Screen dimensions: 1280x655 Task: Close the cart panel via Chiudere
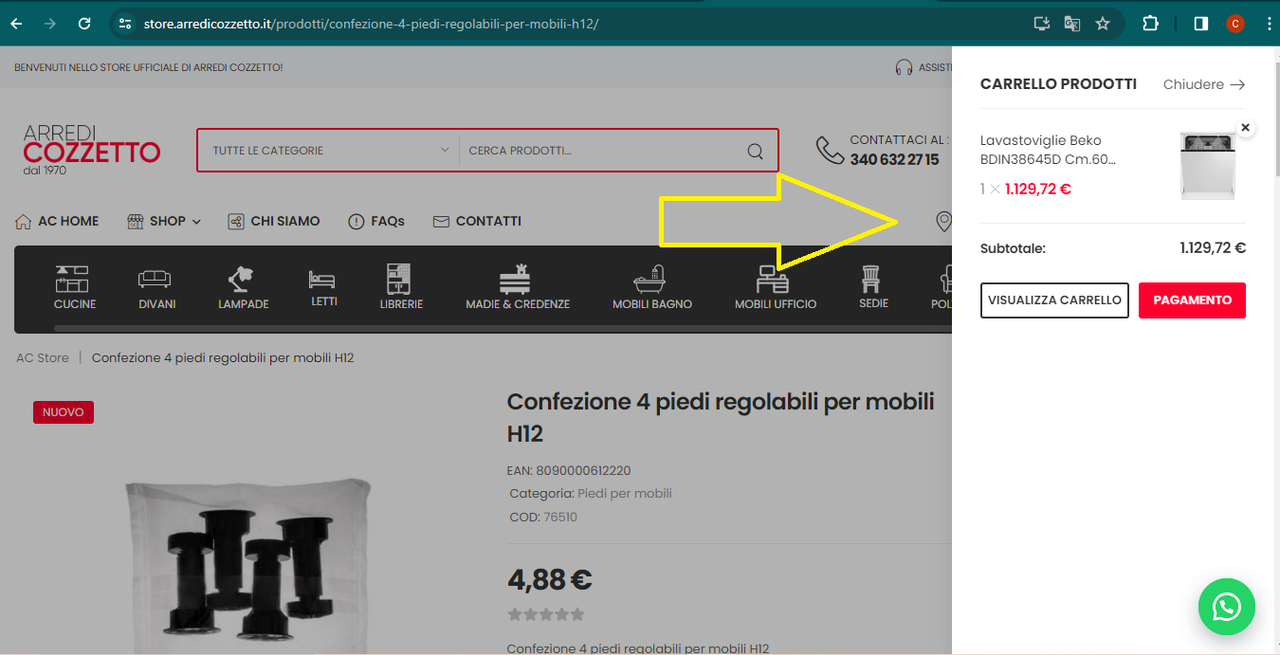[1204, 85]
